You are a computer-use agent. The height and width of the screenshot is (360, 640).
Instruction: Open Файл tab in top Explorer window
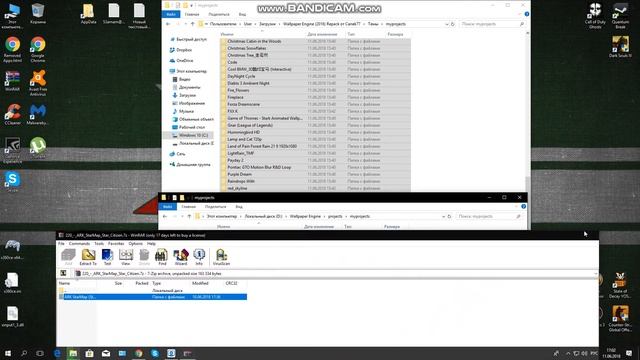point(171,14)
